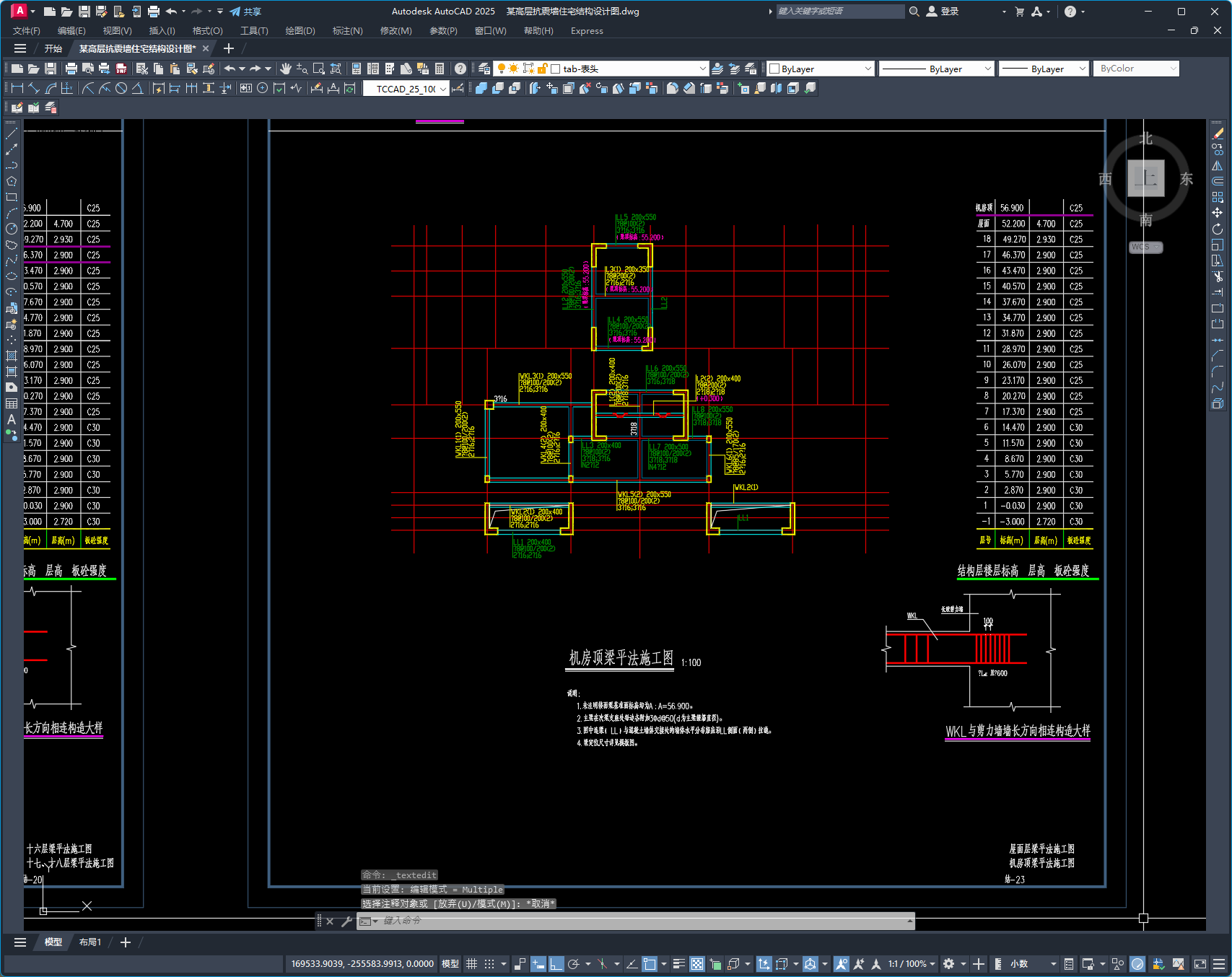
Task: Click the Plot printer icon in standard toolbar
Action: [x=71, y=69]
